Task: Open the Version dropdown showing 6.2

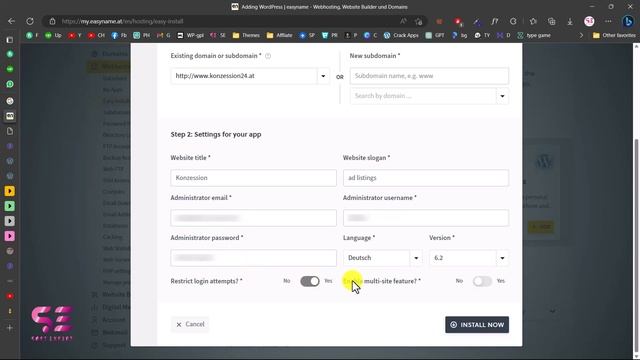Action: 469,258
